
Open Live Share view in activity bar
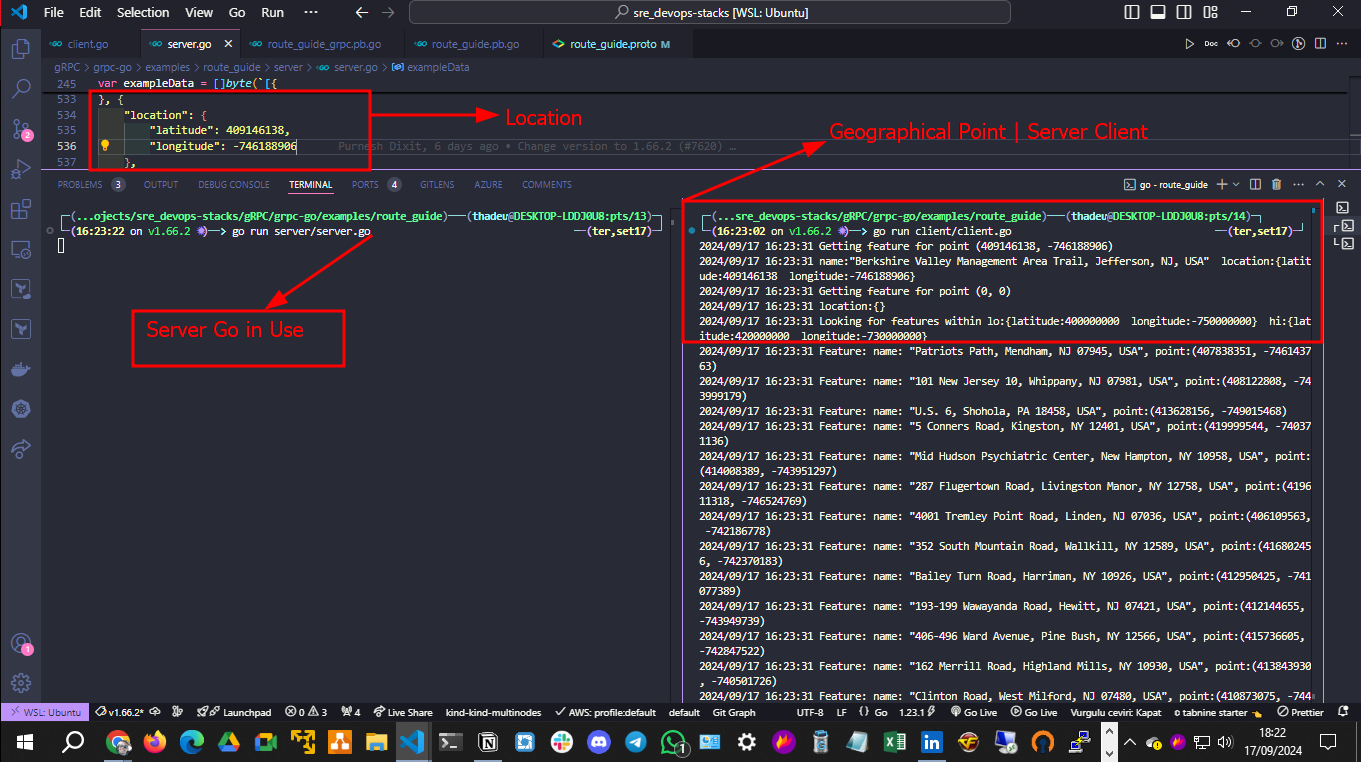(x=20, y=449)
